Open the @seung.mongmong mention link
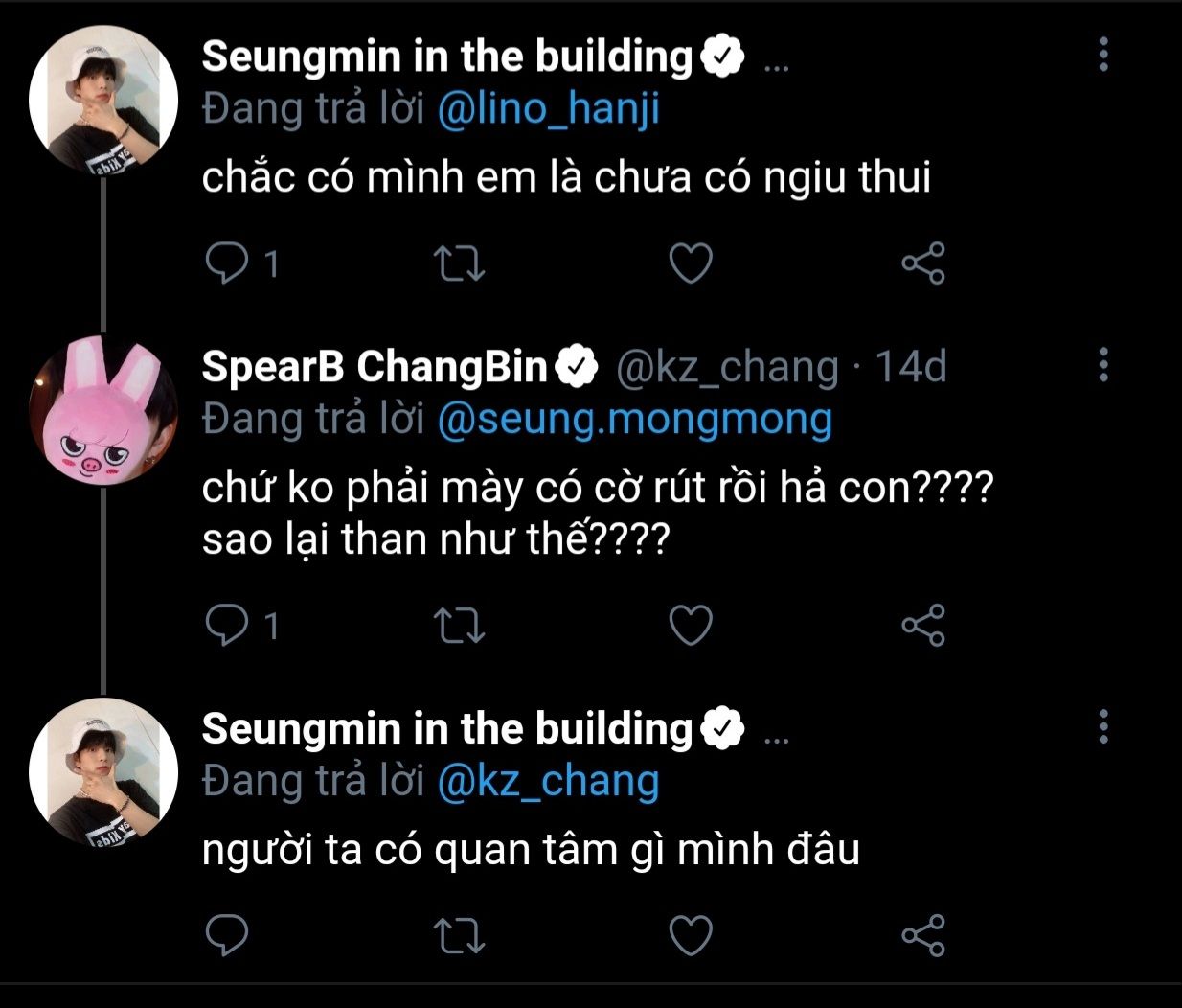Viewport: 1182px width, 1008px height. pos(634,420)
